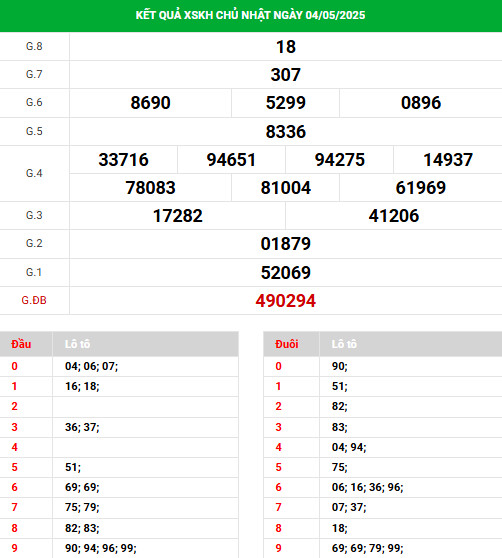Click the Đuôi column header
Screen dimensions: 502x558
286,344
